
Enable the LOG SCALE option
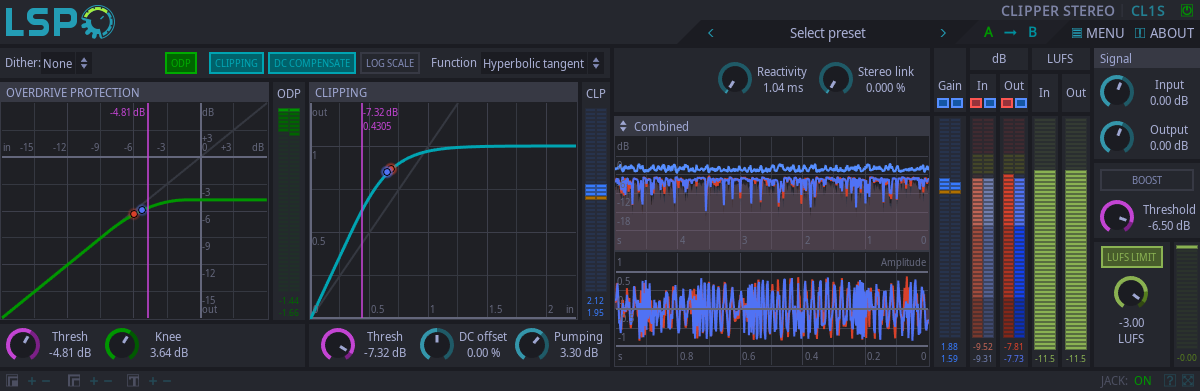(x=390, y=63)
